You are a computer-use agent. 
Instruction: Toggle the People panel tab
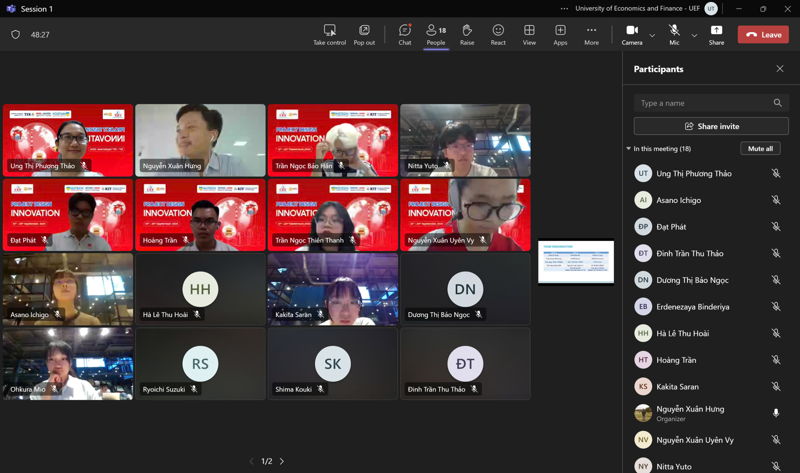436,34
